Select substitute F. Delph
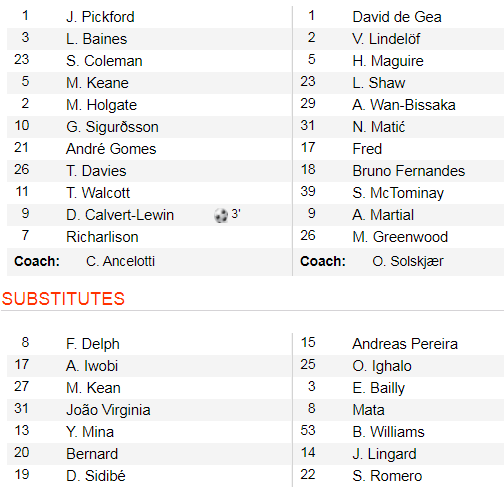Image resolution: width=504 pixels, height=499 pixels. [93, 344]
